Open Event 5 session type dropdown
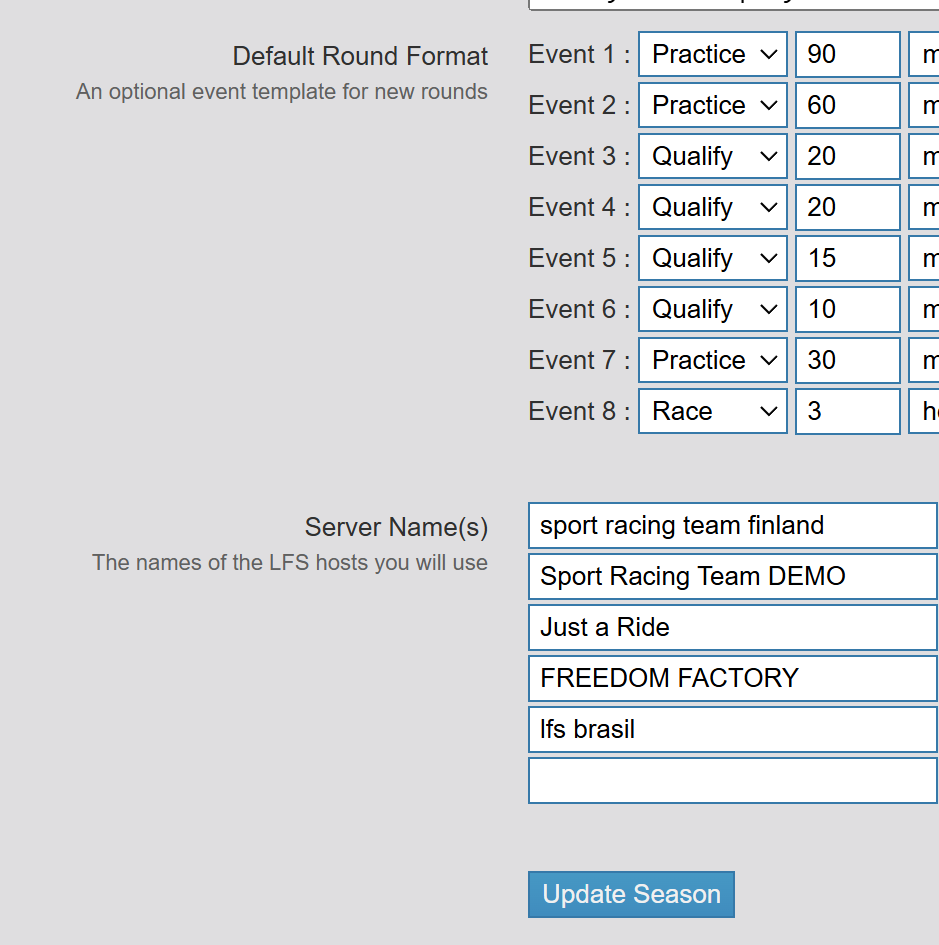 713,259
